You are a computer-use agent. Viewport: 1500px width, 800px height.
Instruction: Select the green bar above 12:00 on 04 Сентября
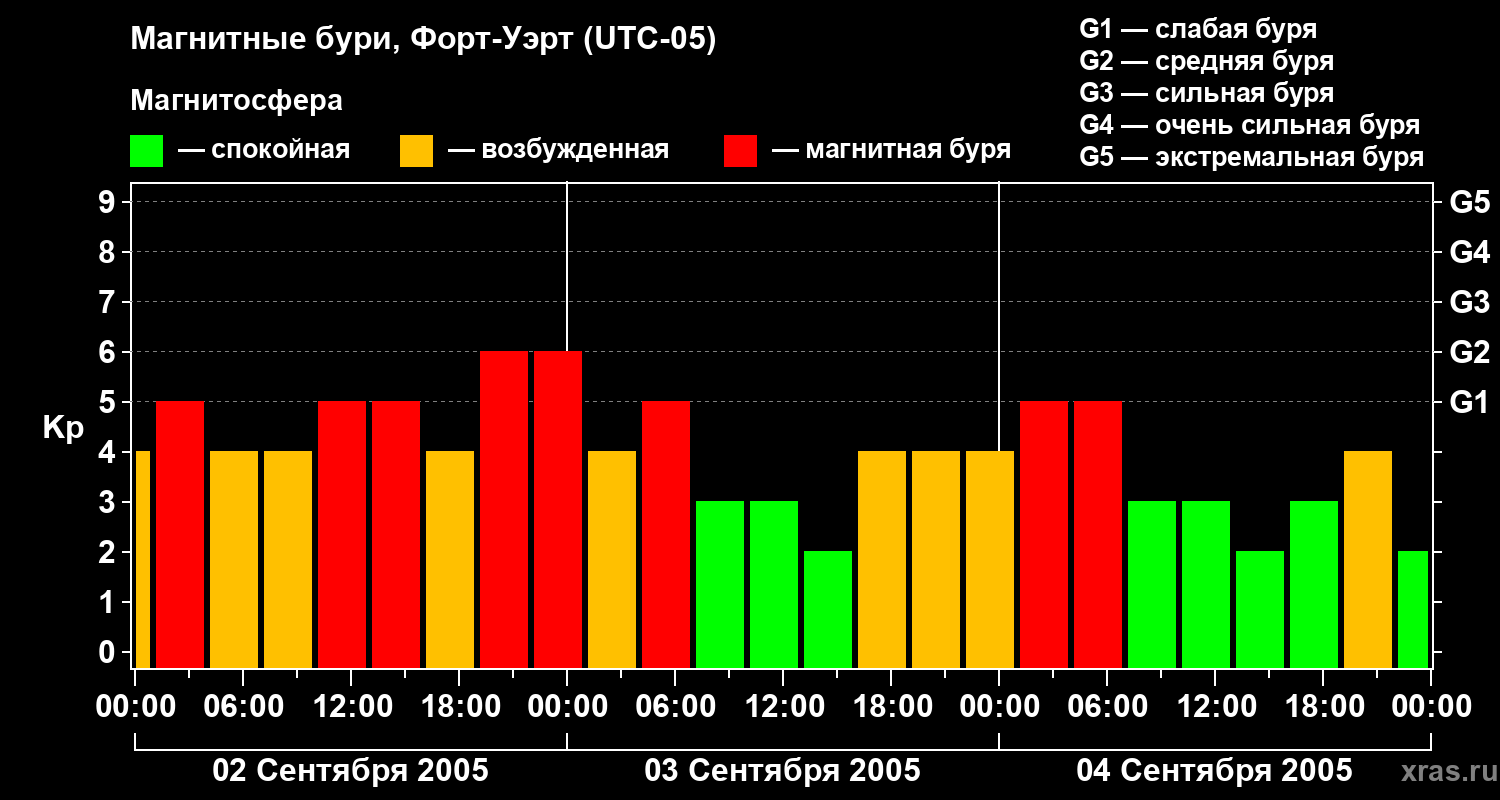point(1206,585)
